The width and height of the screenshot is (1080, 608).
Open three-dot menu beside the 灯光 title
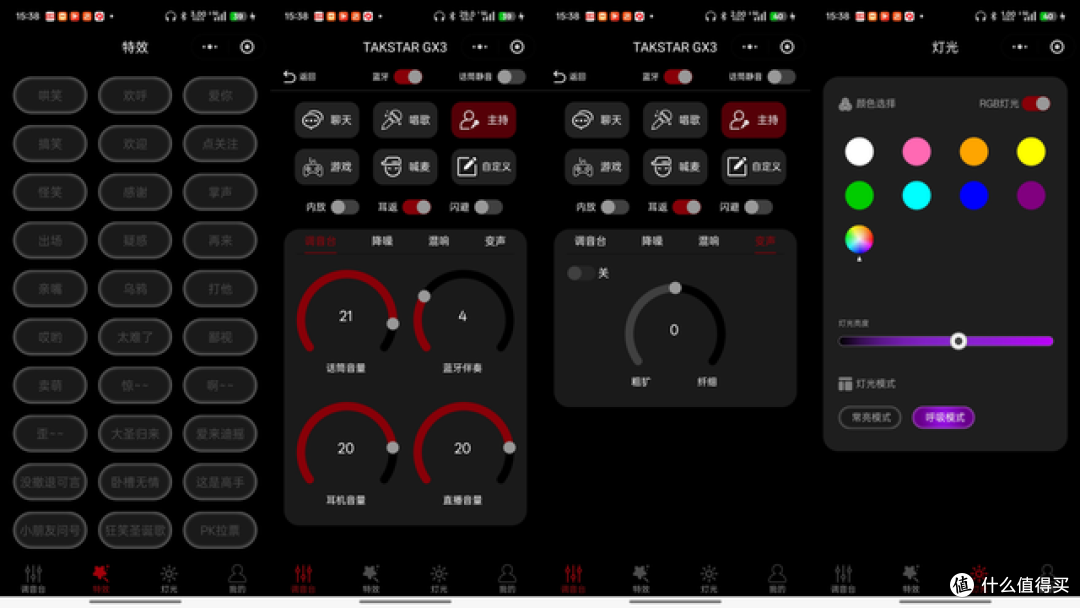click(x=1020, y=47)
